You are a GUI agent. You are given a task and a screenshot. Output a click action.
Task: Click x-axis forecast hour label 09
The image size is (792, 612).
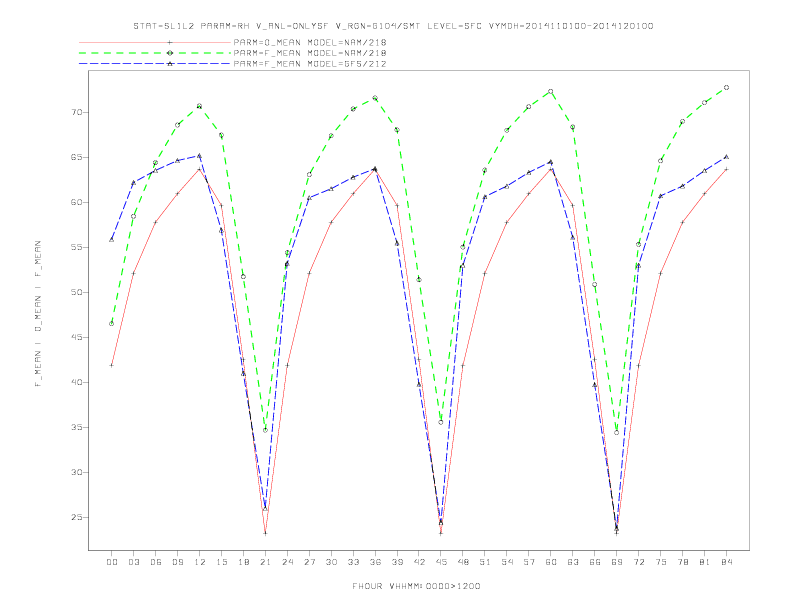pyautogui.click(x=177, y=562)
